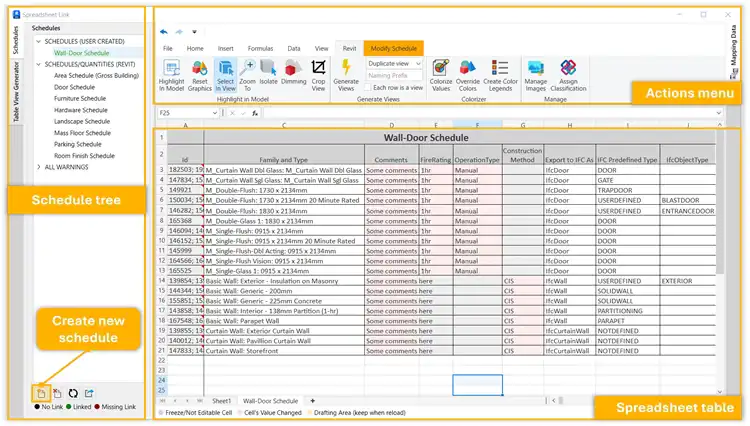The width and height of the screenshot is (750, 426).
Task: Switch to the Insert ribbon tab
Action: (226, 48)
